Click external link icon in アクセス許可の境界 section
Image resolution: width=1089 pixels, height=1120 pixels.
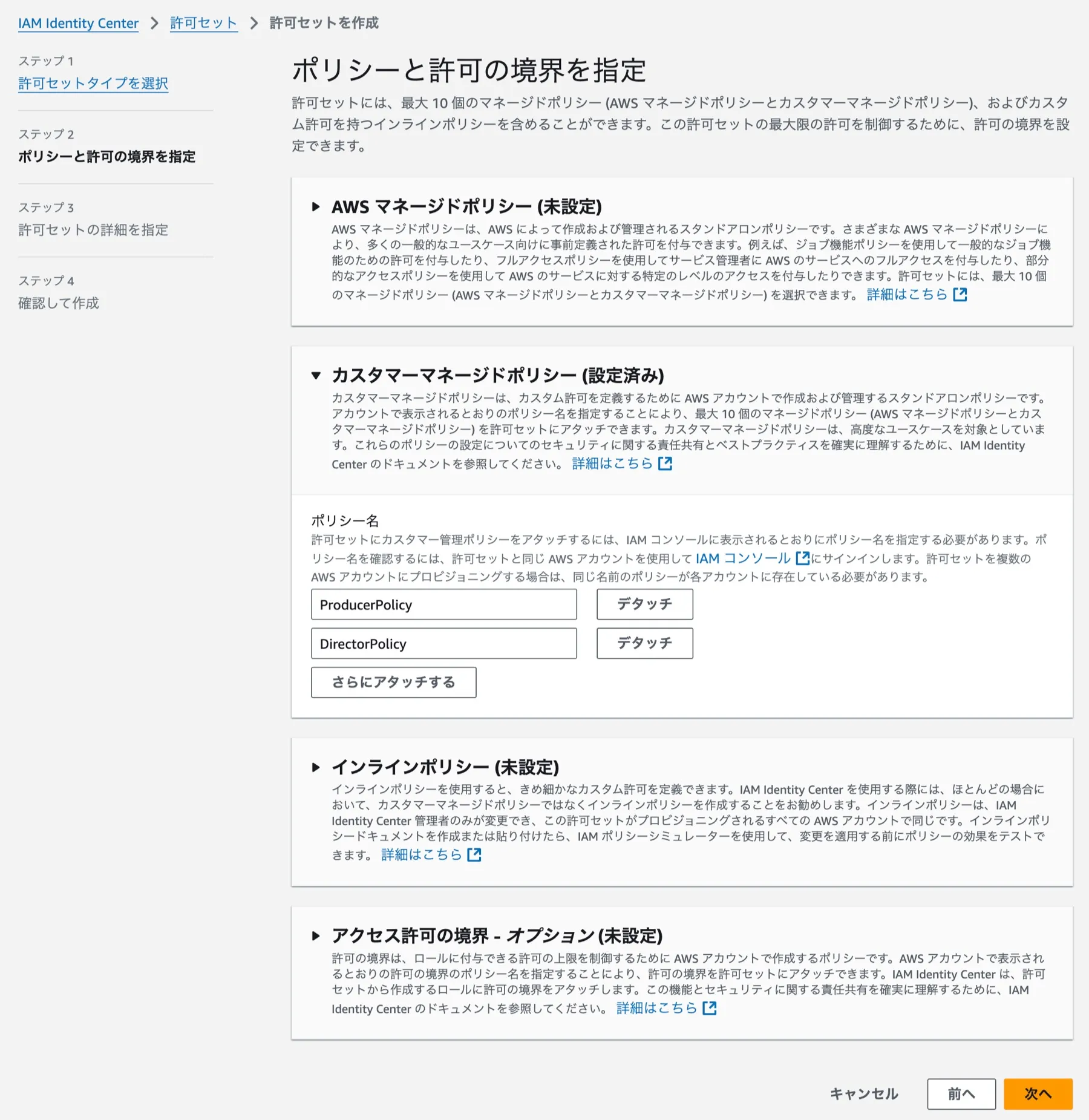coord(709,1007)
